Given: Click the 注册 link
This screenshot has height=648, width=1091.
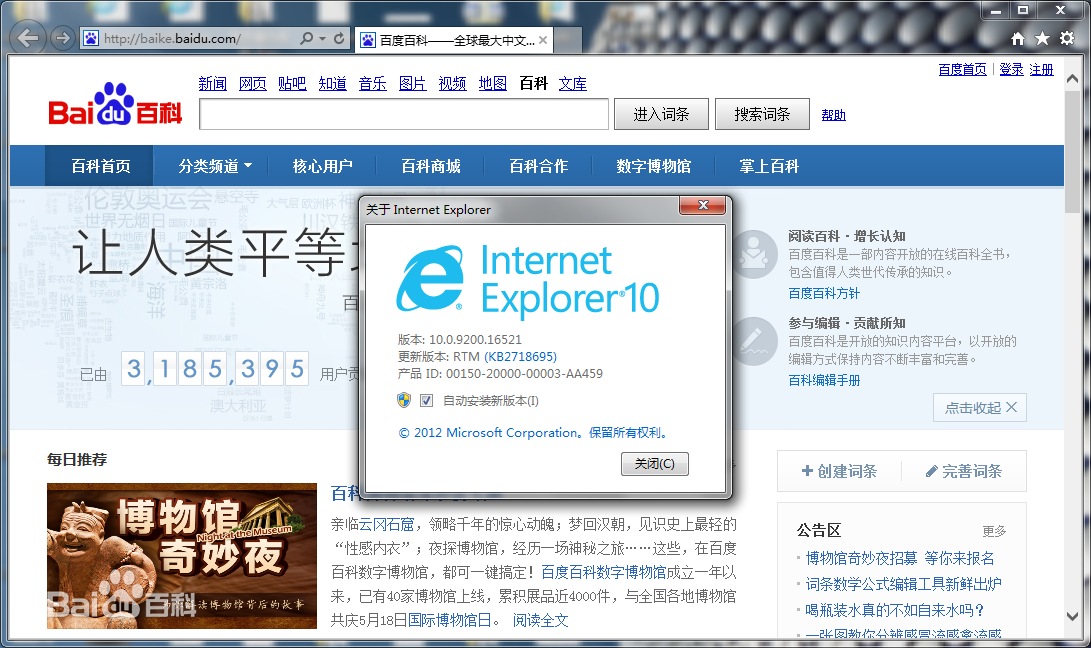Looking at the screenshot, I should [1042, 70].
